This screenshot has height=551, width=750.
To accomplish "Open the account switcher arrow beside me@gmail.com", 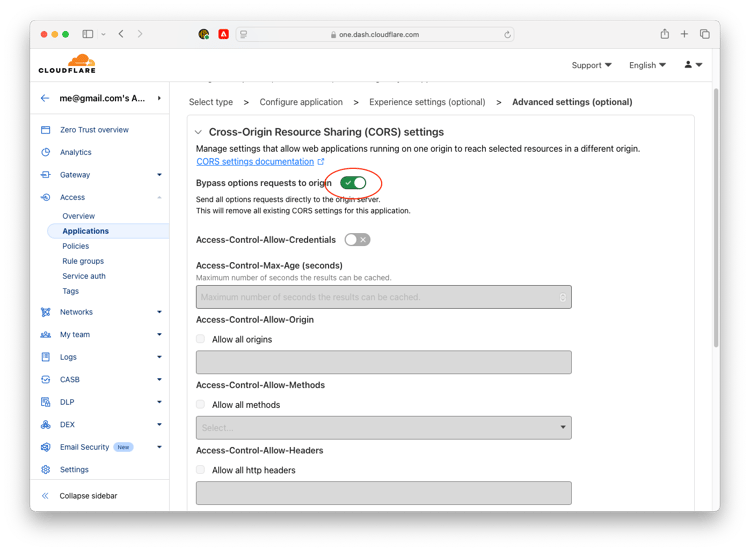I will tap(159, 98).
